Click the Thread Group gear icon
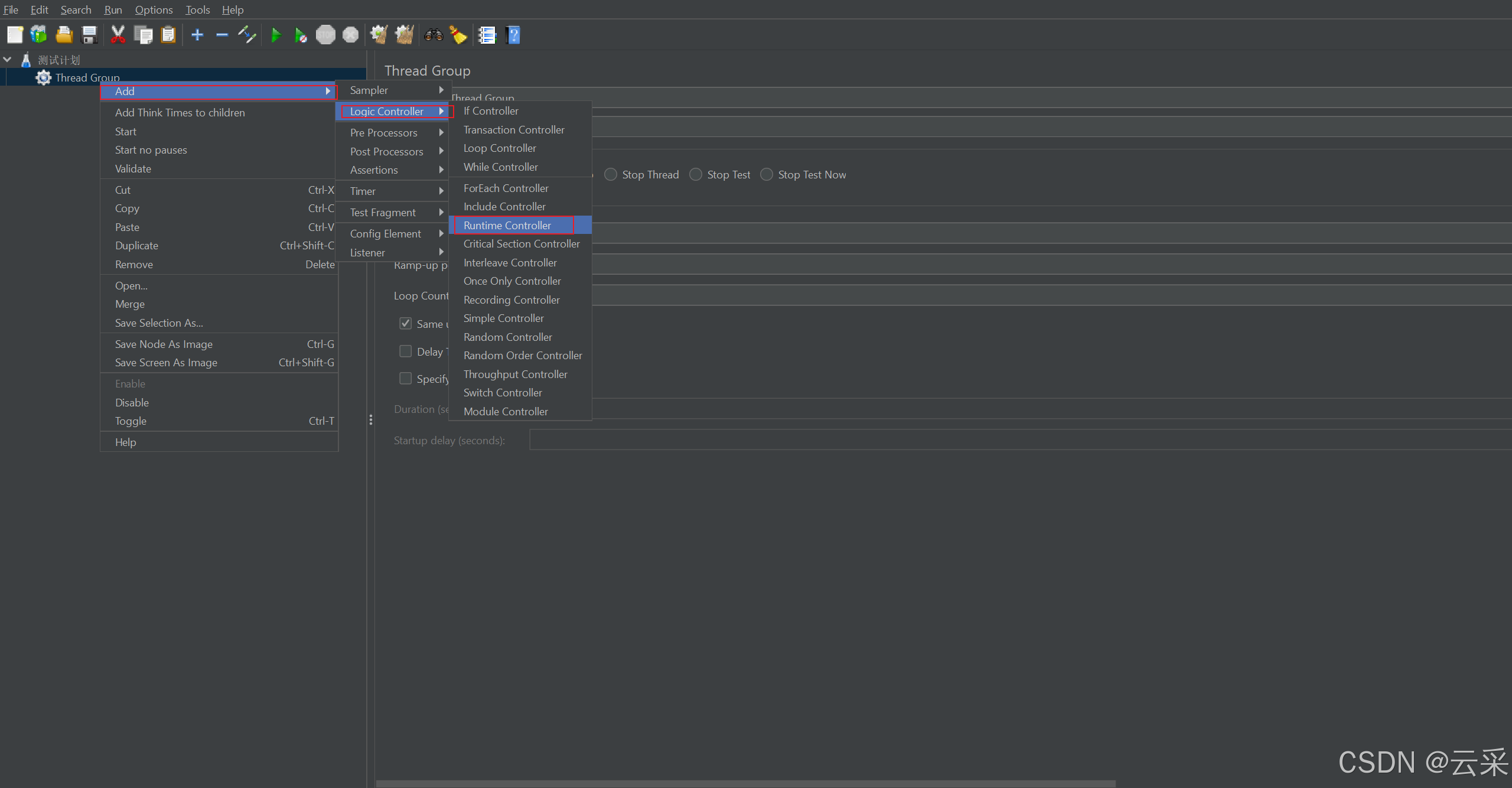This screenshot has height=788, width=1512. (43, 77)
